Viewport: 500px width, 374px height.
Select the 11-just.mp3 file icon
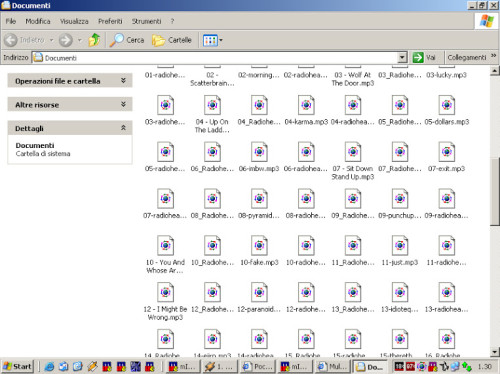tap(400, 246)
